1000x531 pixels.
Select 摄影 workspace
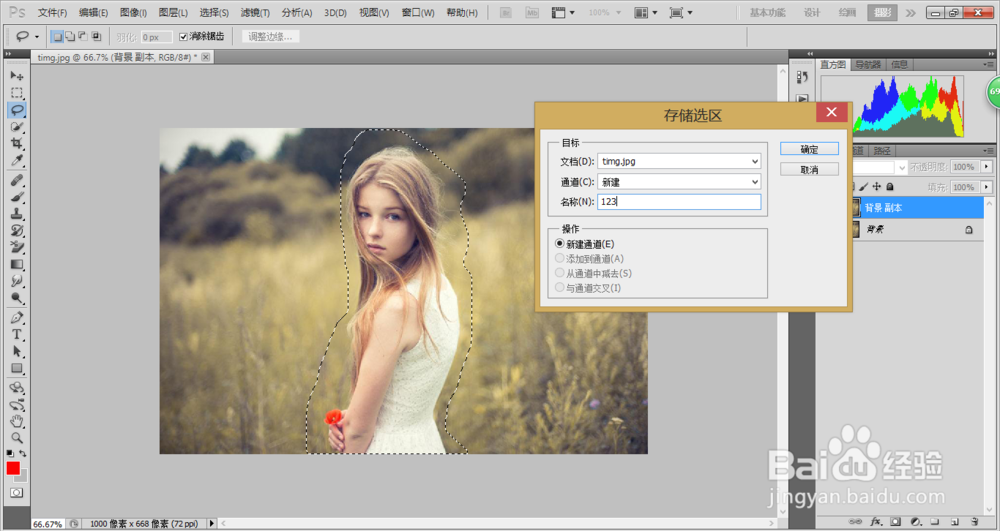click(883, 13)
